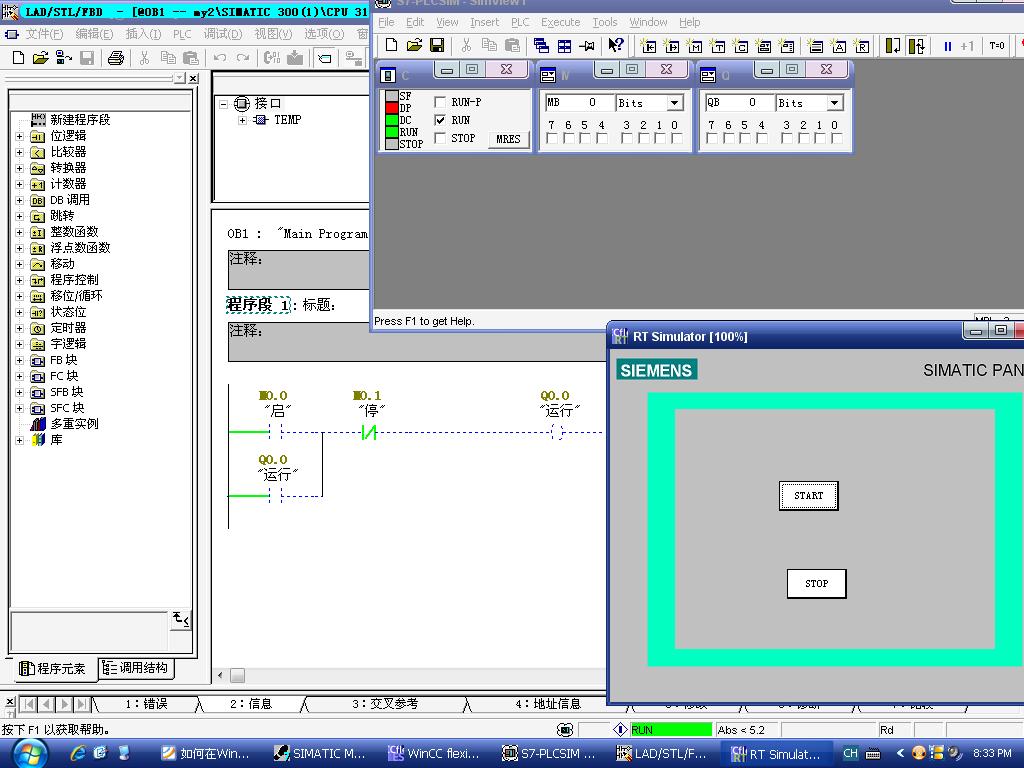Click the context help arrow icon in PLCSIM
1024x768 pixels.
[x=616, y=46]
